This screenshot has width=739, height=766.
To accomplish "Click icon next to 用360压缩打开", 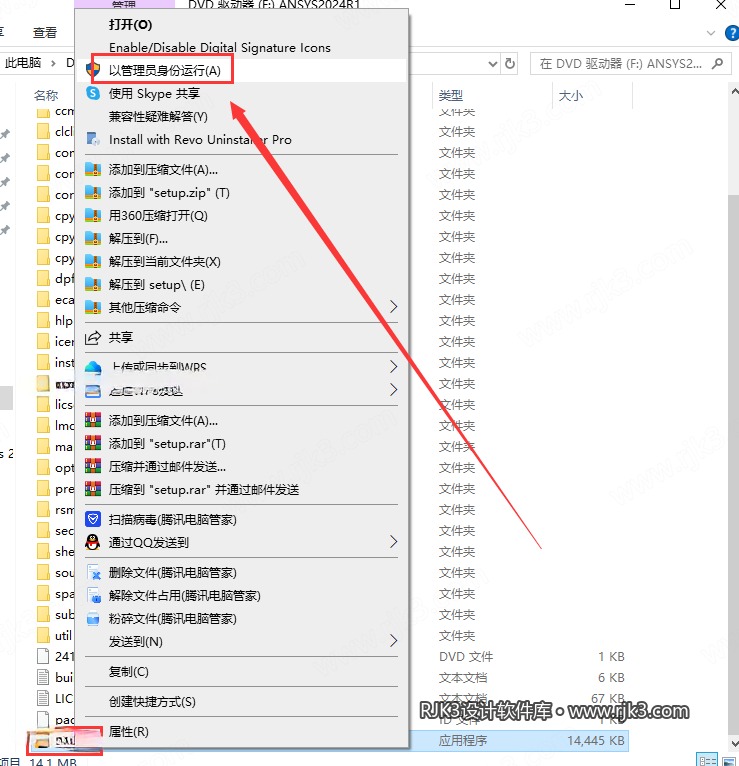I will click(93, 215).
